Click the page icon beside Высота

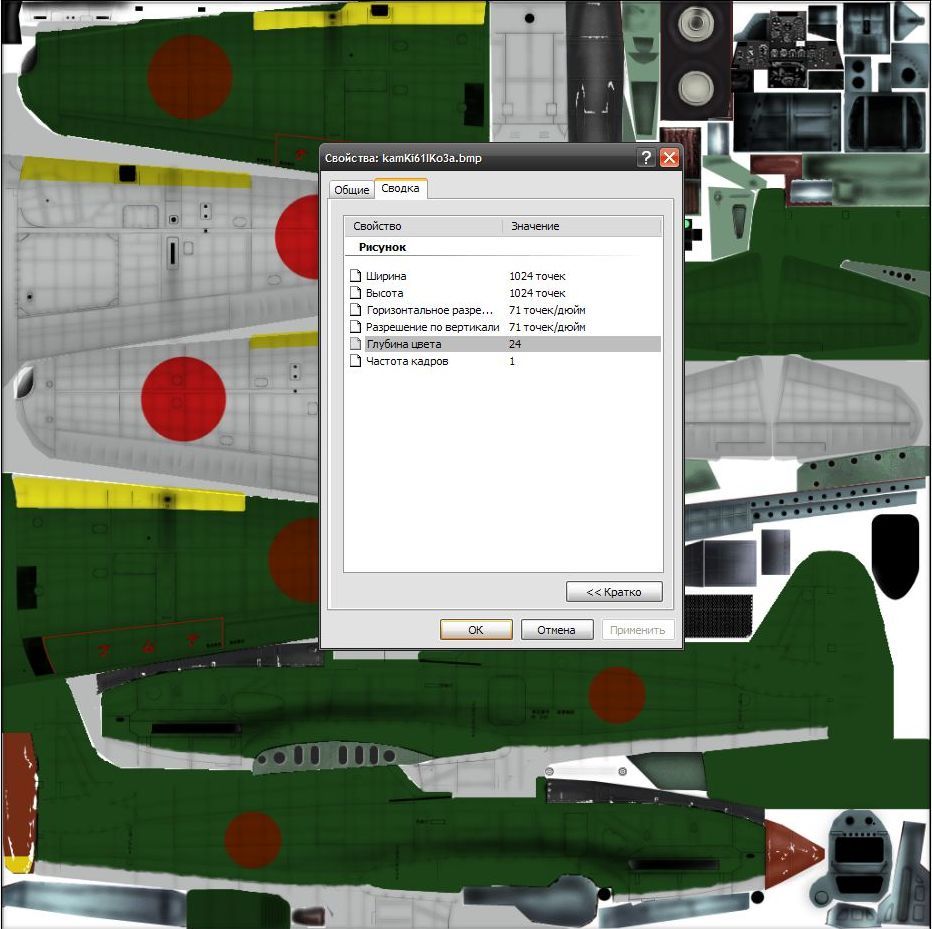355,292
